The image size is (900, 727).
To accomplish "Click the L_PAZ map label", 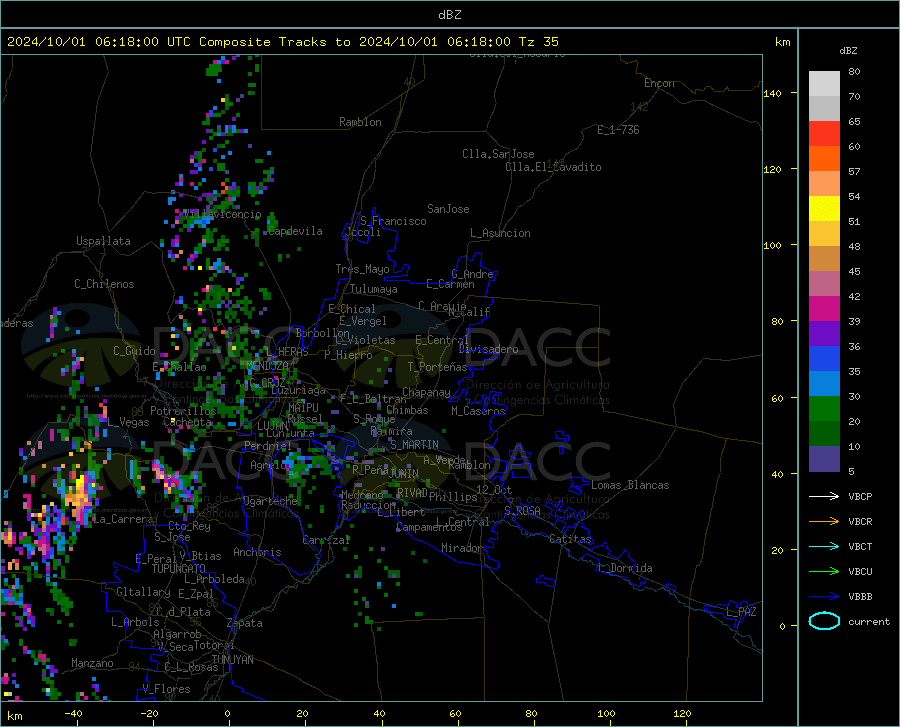I will point(741,612).
